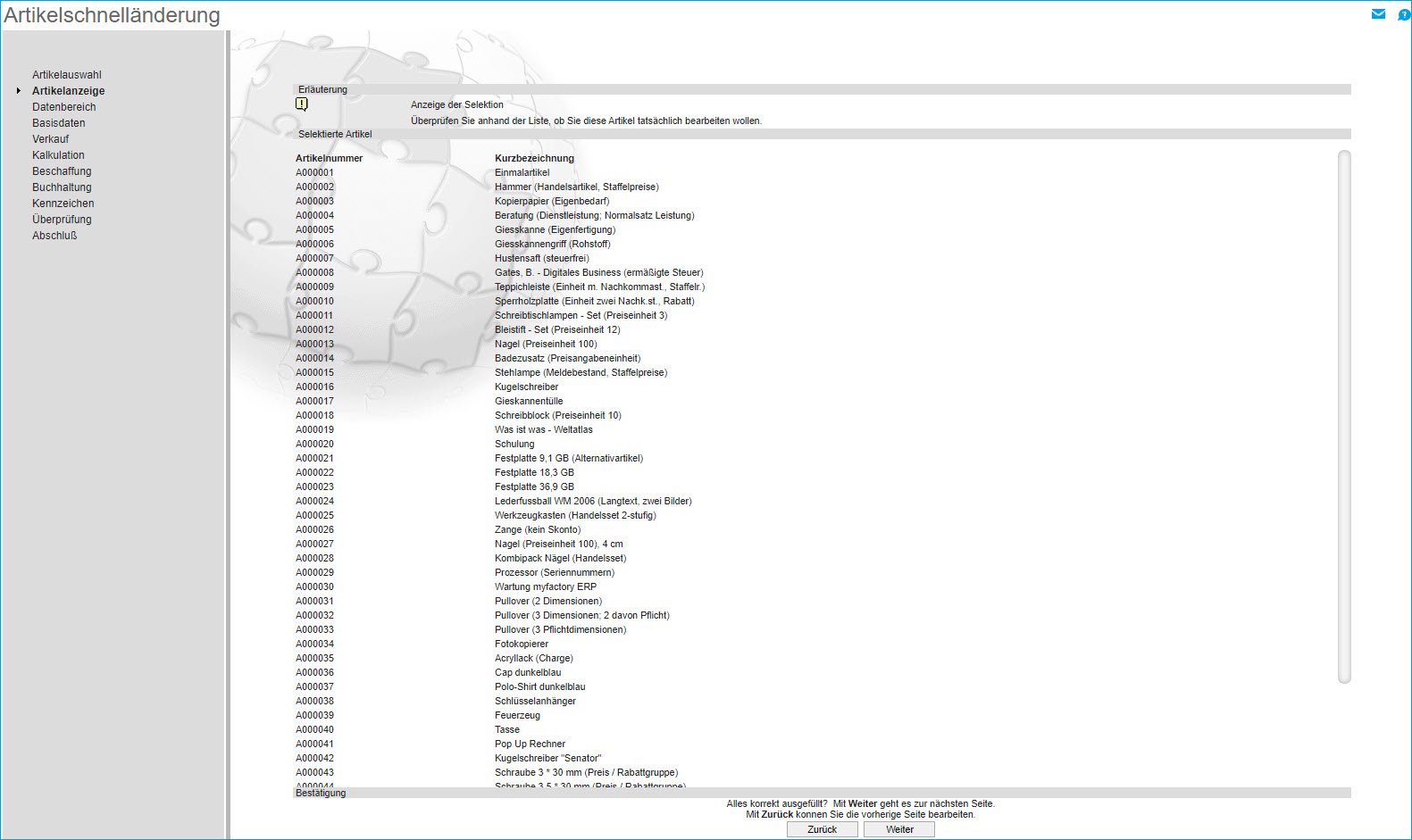
Task: Click the info note icon under Erläuterung
Action: (x=302, y=104)
